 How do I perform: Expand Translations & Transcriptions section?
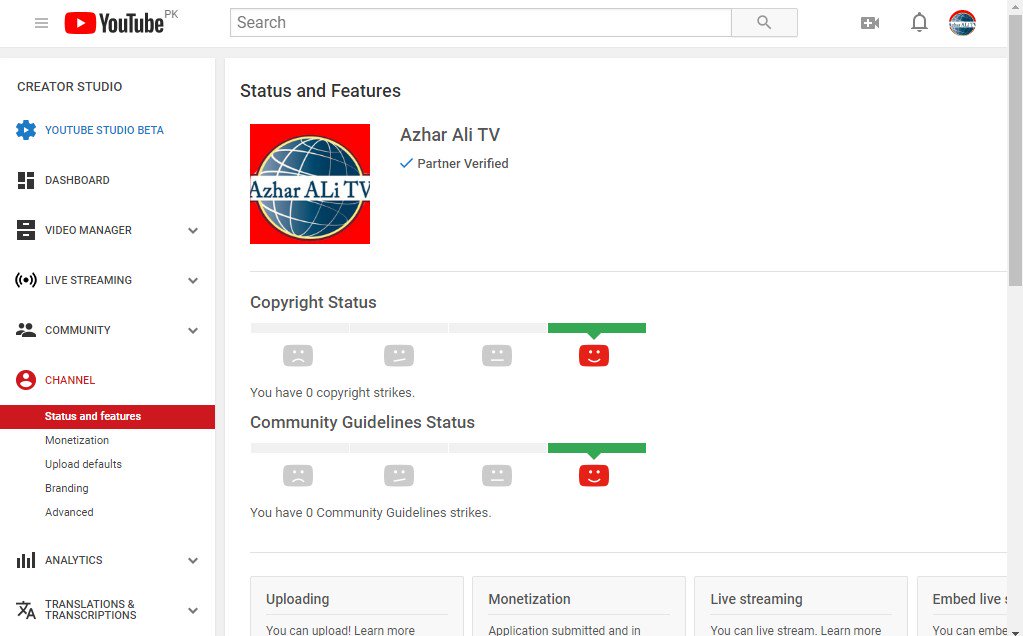193,611
